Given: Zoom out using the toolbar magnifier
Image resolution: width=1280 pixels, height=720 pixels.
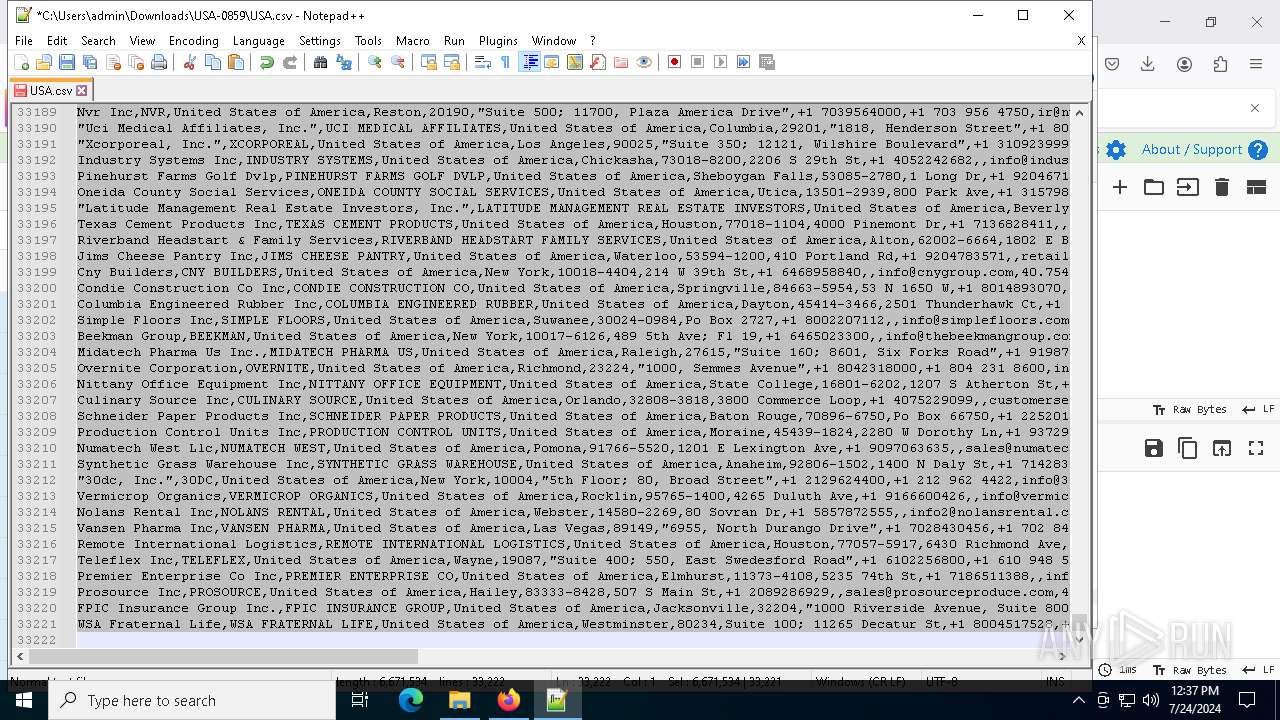Looking at the screenshot, I should click(x=397, y=62).
